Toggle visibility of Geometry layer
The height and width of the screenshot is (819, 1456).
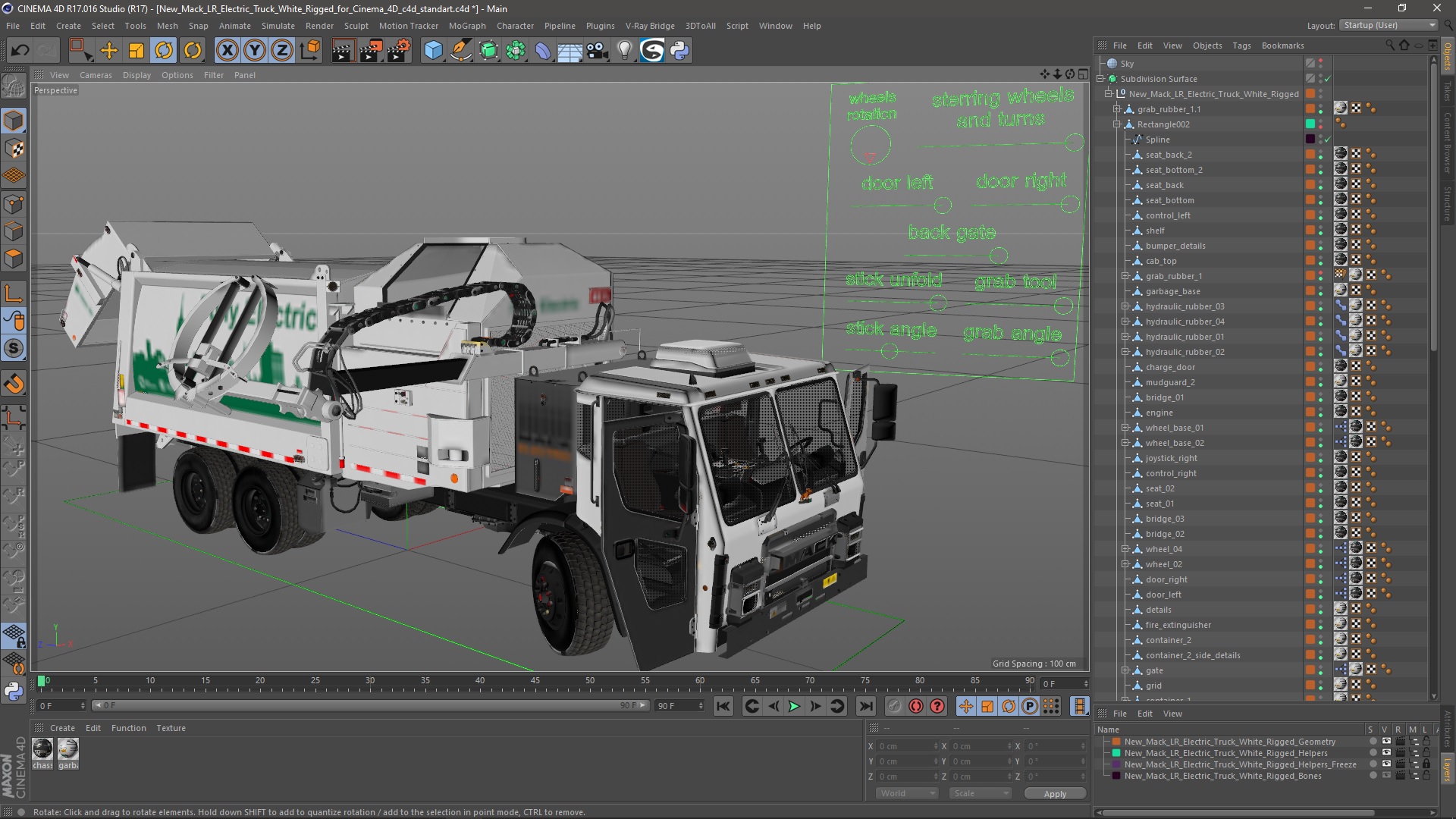click(x=1386, y=742)
